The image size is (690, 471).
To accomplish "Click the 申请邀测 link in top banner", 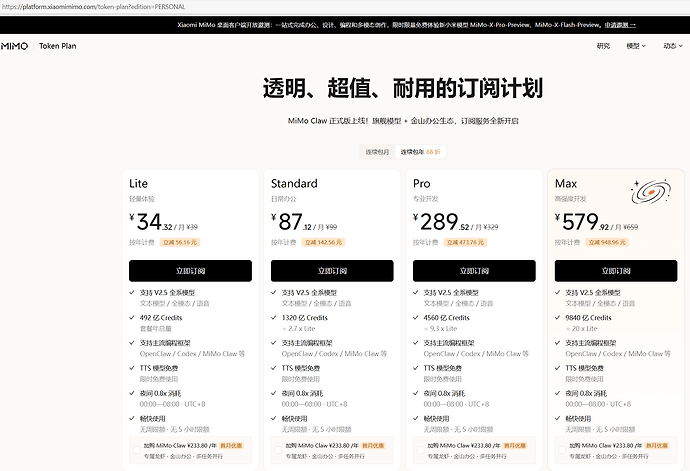I will click(x=620, y=25).
